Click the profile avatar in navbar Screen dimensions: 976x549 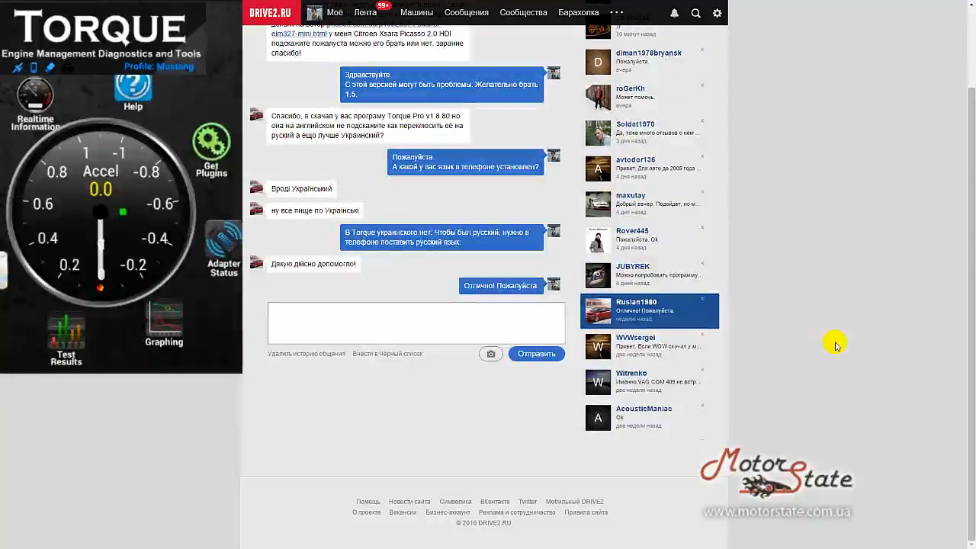tap(314, 12)
